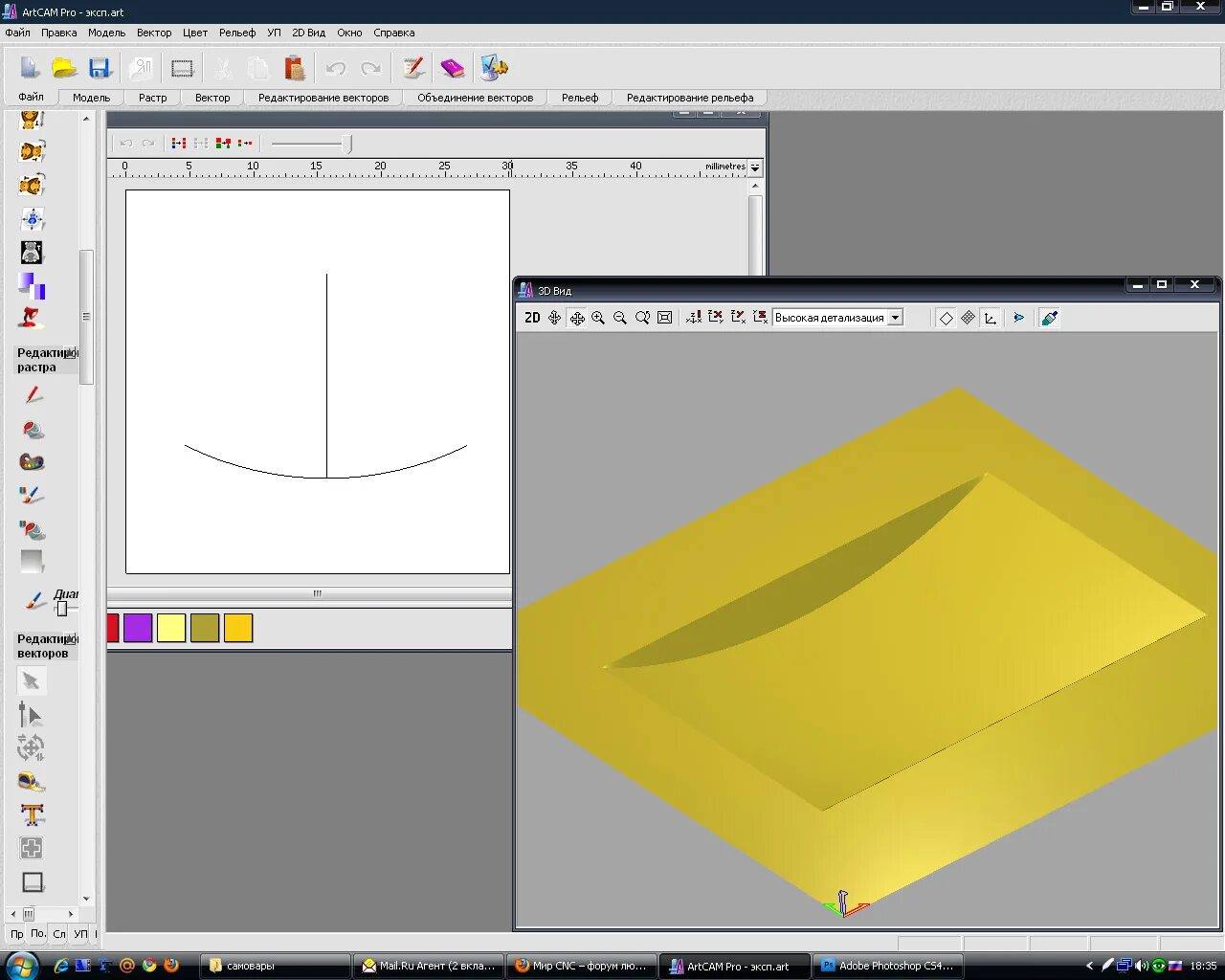Click the Previous zoom icon in 3D view
The width and height of the screenshot is (1225, 980).
pos(642,318)
